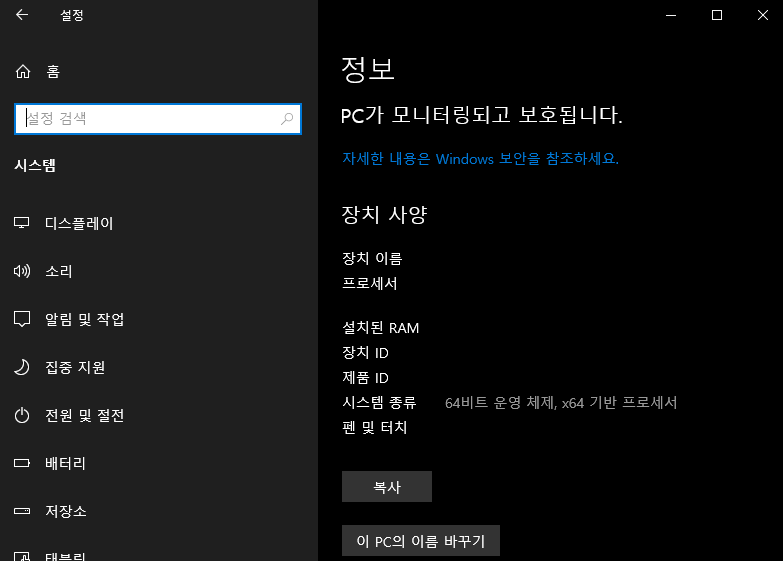Screen dimensions: 783x561
Task: Click the Home (홈) house icon
Action: (x=23, y=71)
